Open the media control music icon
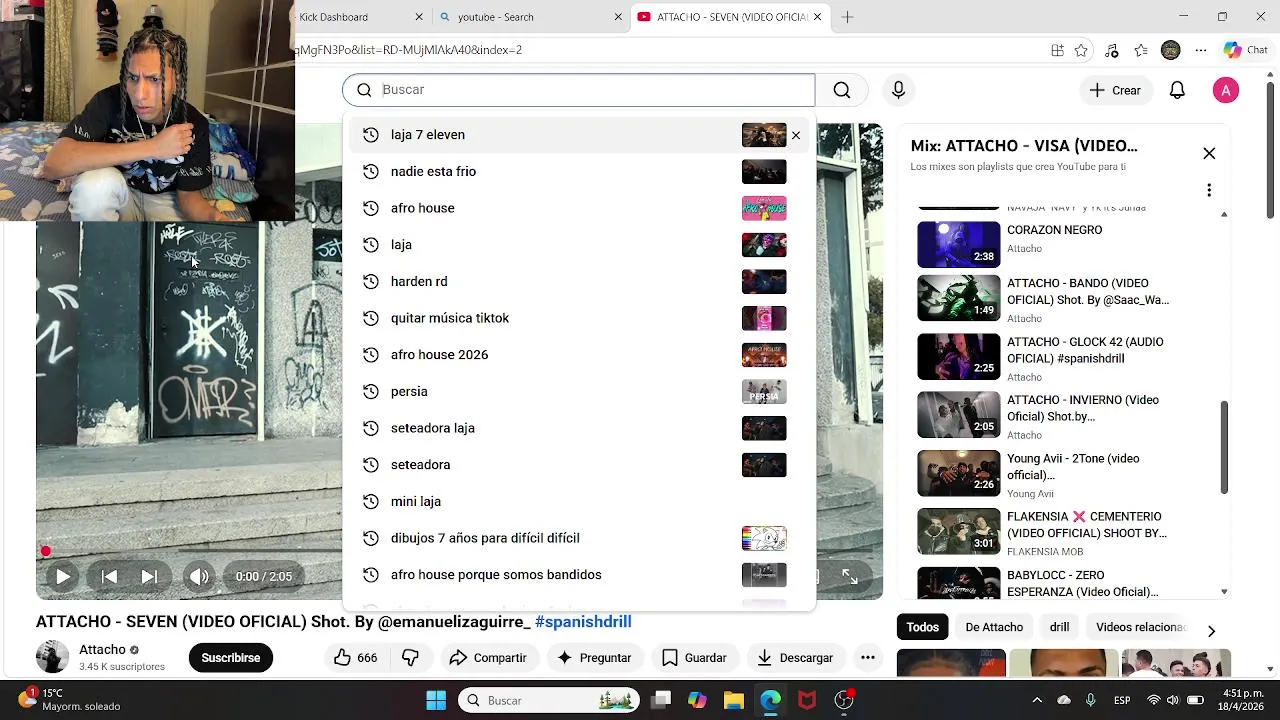This screenshot has width=1280, height=720. [x=1111, y=50]
